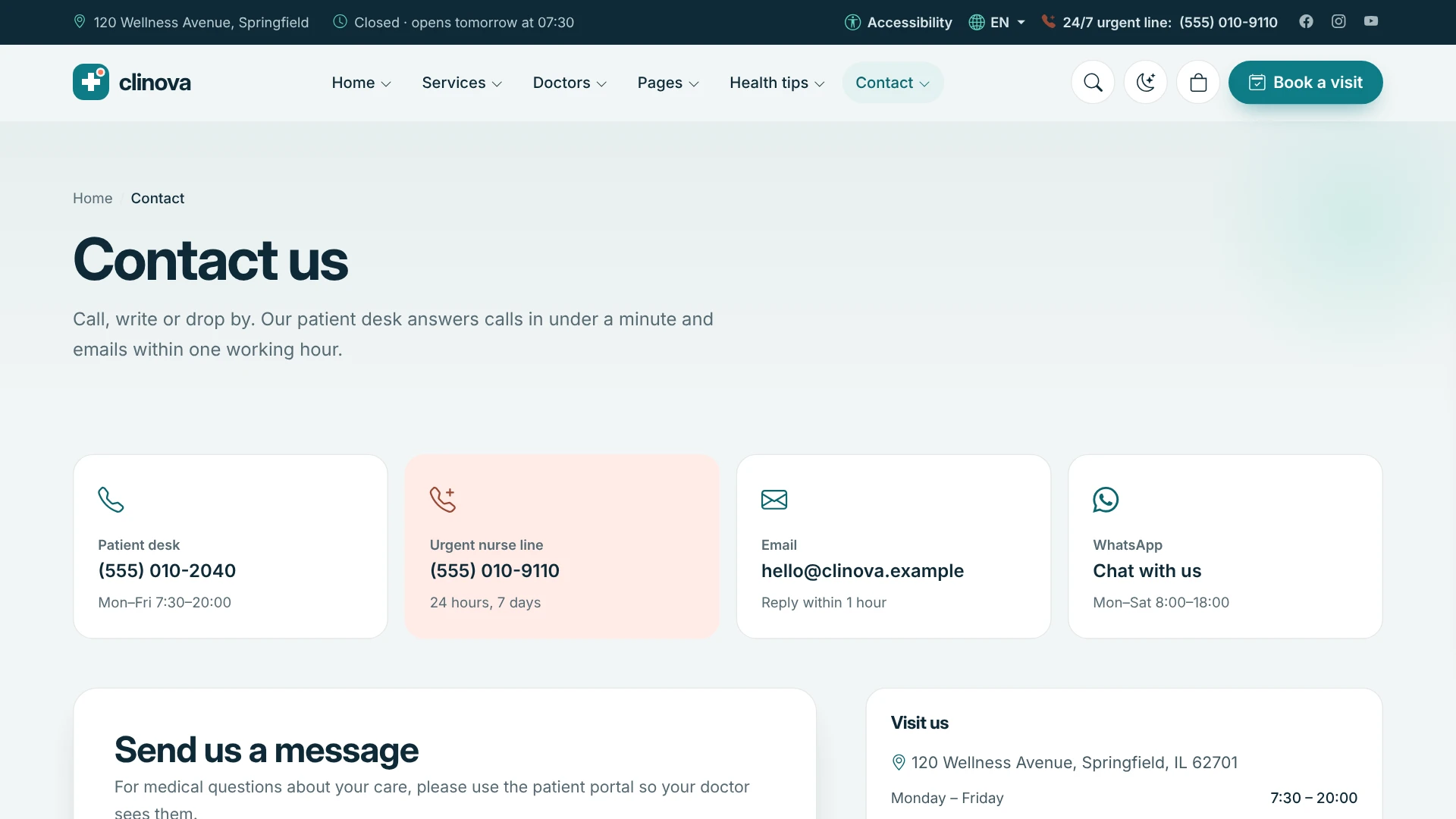
Task: Expand the Doctors menu
Action: pos(570,83)
